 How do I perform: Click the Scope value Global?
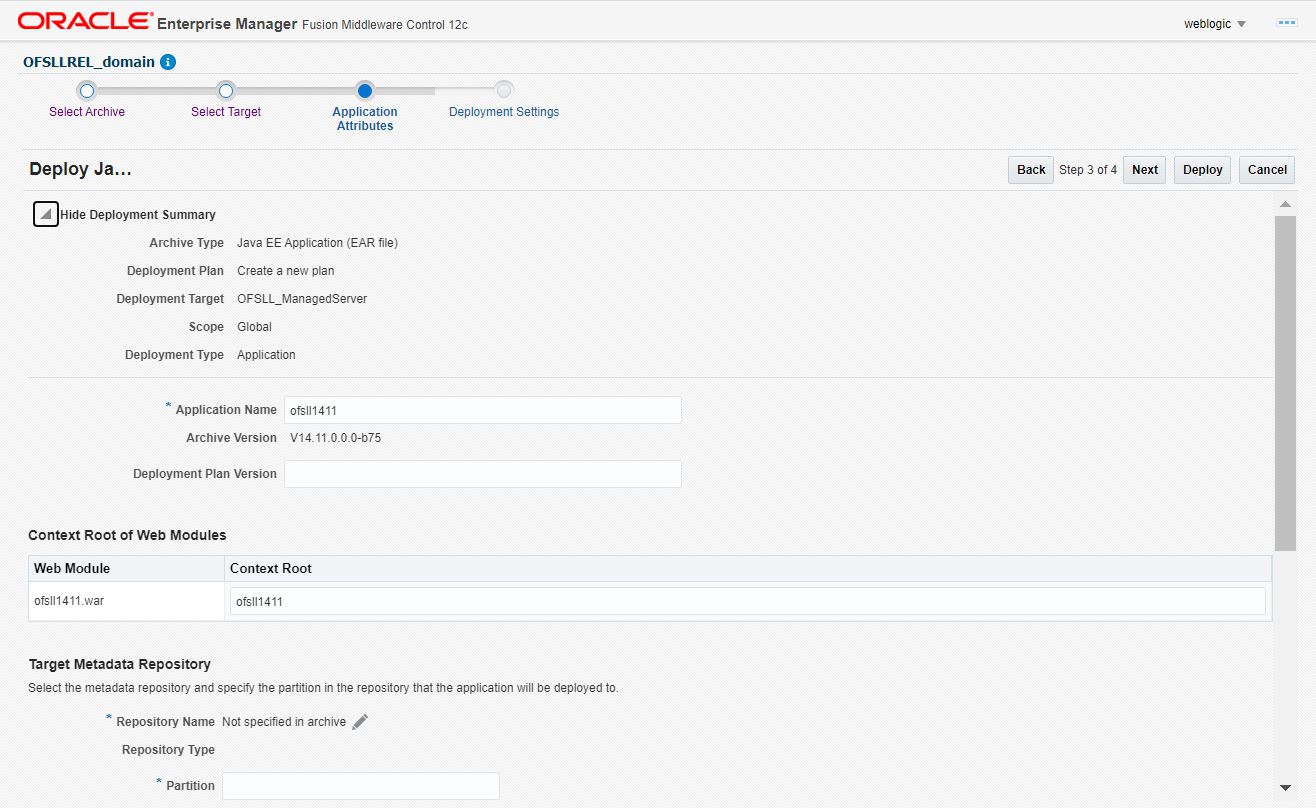point(254,327)
